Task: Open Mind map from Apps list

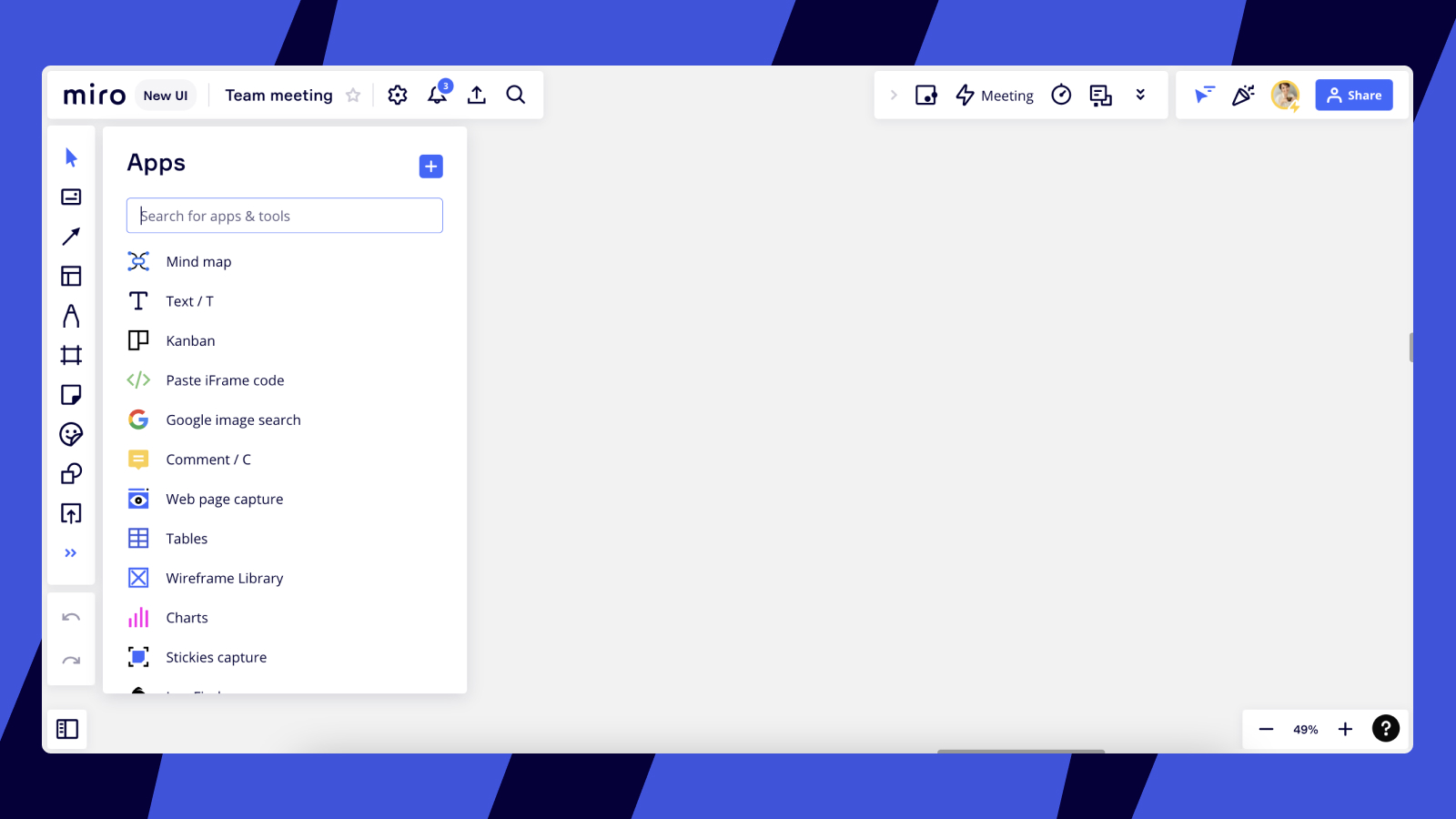Action: [198, 262]
